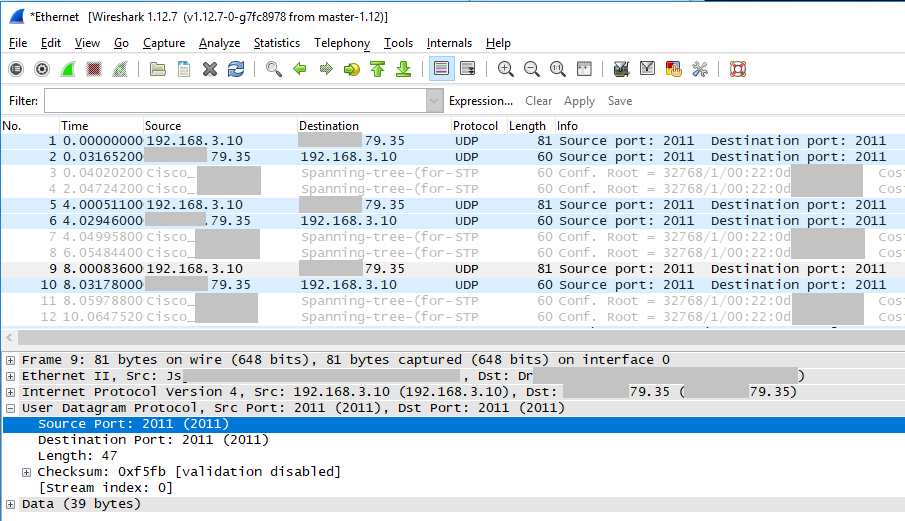Open preferences tools icon
The height and width of the screenshot is (521, 905).
[x=700, y=69]
